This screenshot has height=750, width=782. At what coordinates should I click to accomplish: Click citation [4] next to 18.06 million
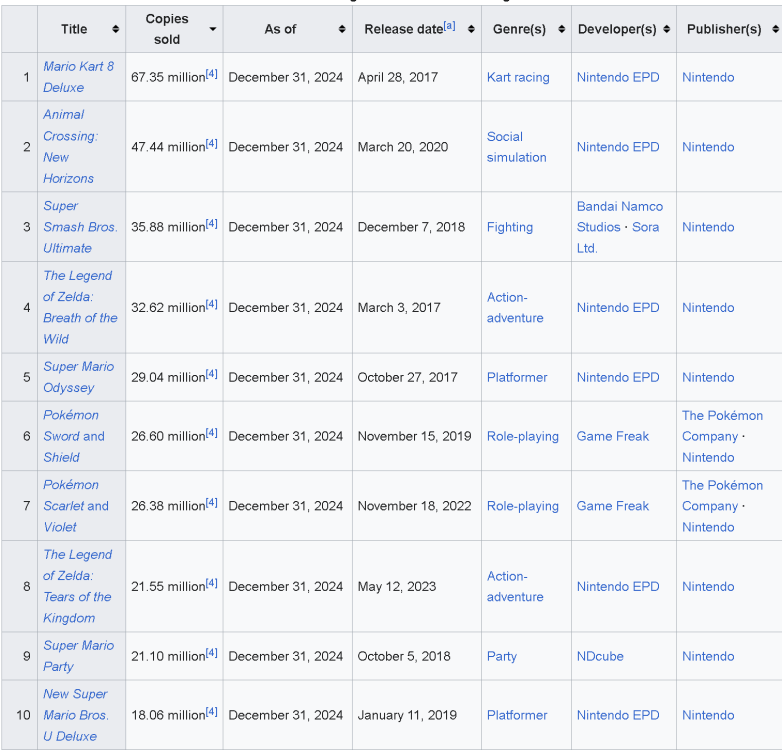click(212, 712)
